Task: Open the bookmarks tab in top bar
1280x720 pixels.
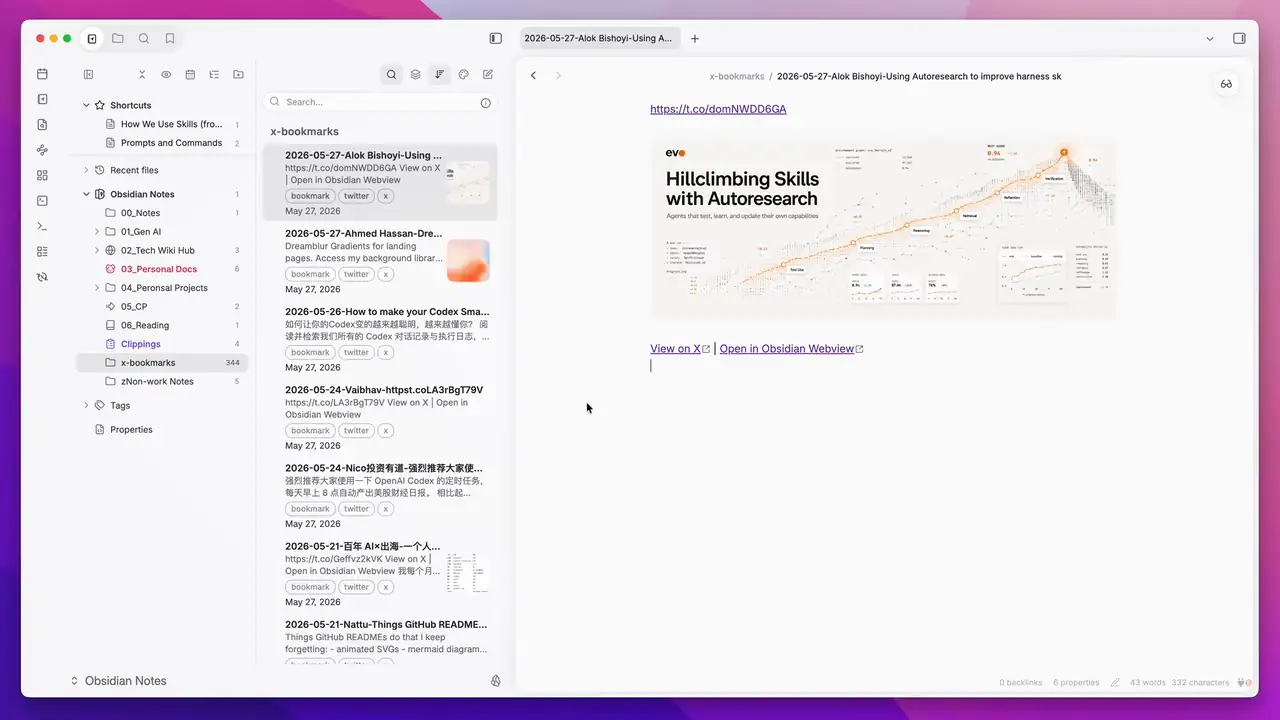Action: 170,39
